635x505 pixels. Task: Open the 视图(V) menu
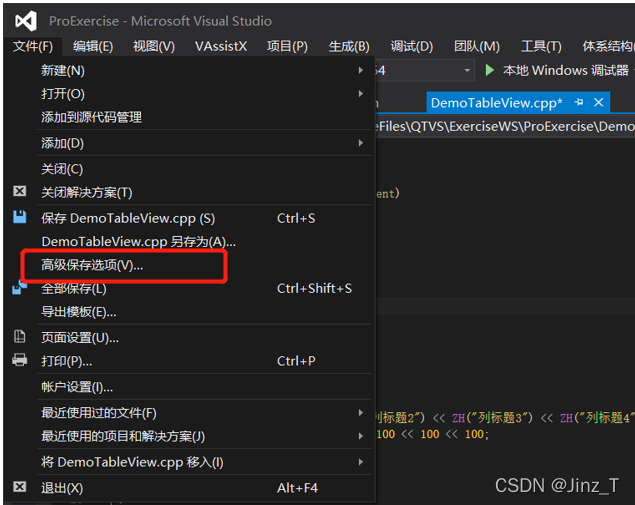pyautogui.click(x=154, y=47)
